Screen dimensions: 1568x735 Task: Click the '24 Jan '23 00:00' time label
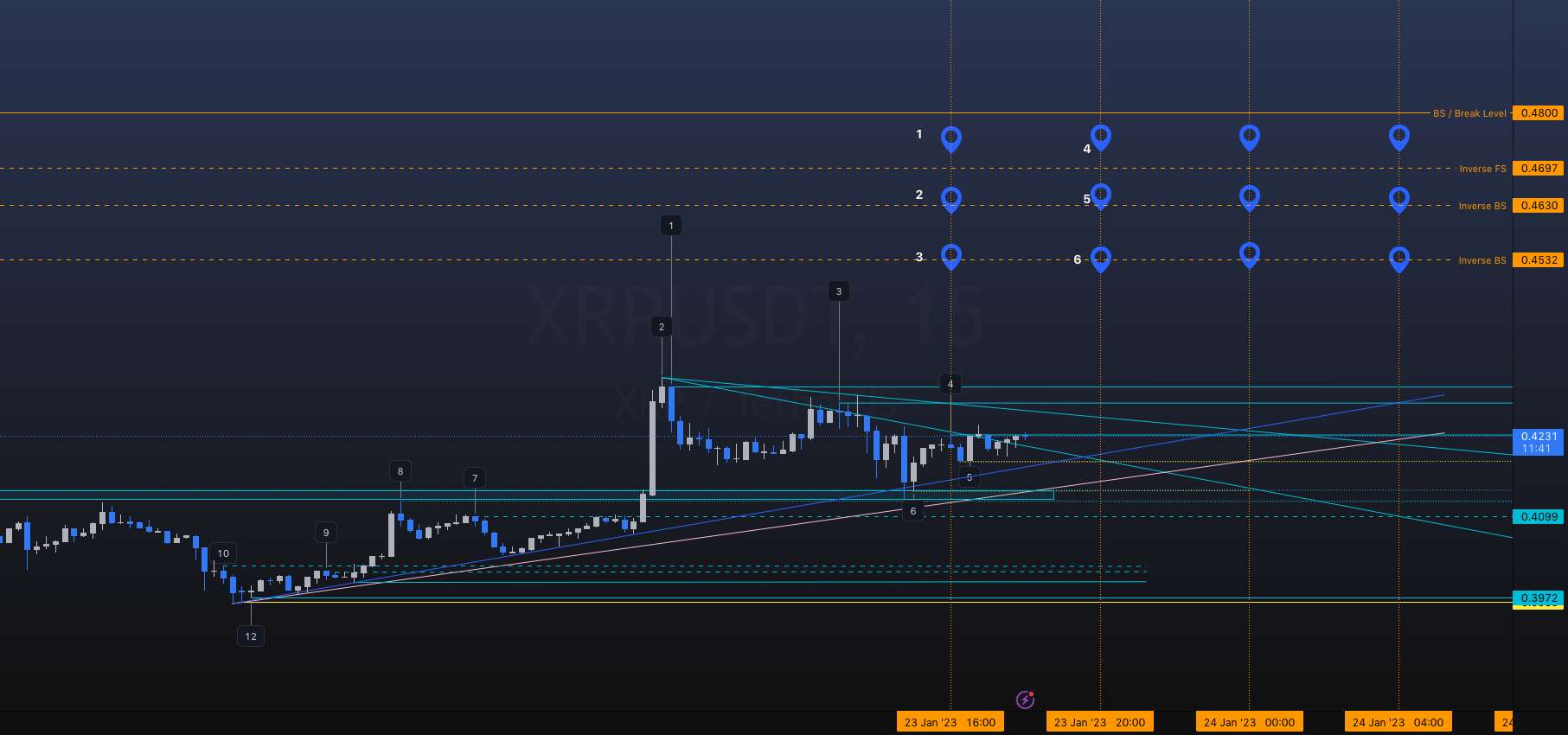click(1249, 722)
